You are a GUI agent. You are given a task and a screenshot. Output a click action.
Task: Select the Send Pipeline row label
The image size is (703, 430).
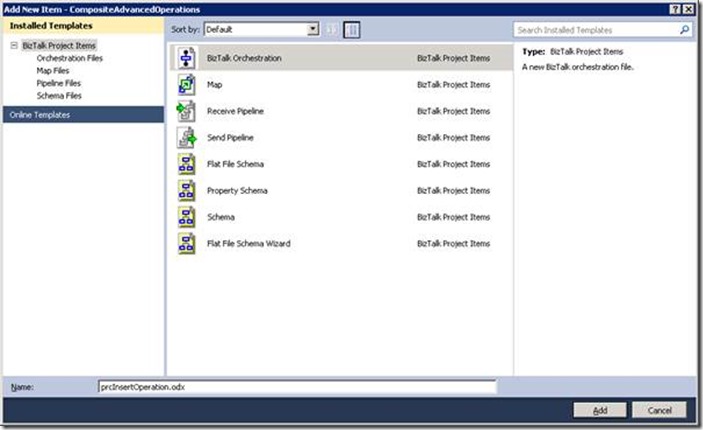[x=230, y=137]
